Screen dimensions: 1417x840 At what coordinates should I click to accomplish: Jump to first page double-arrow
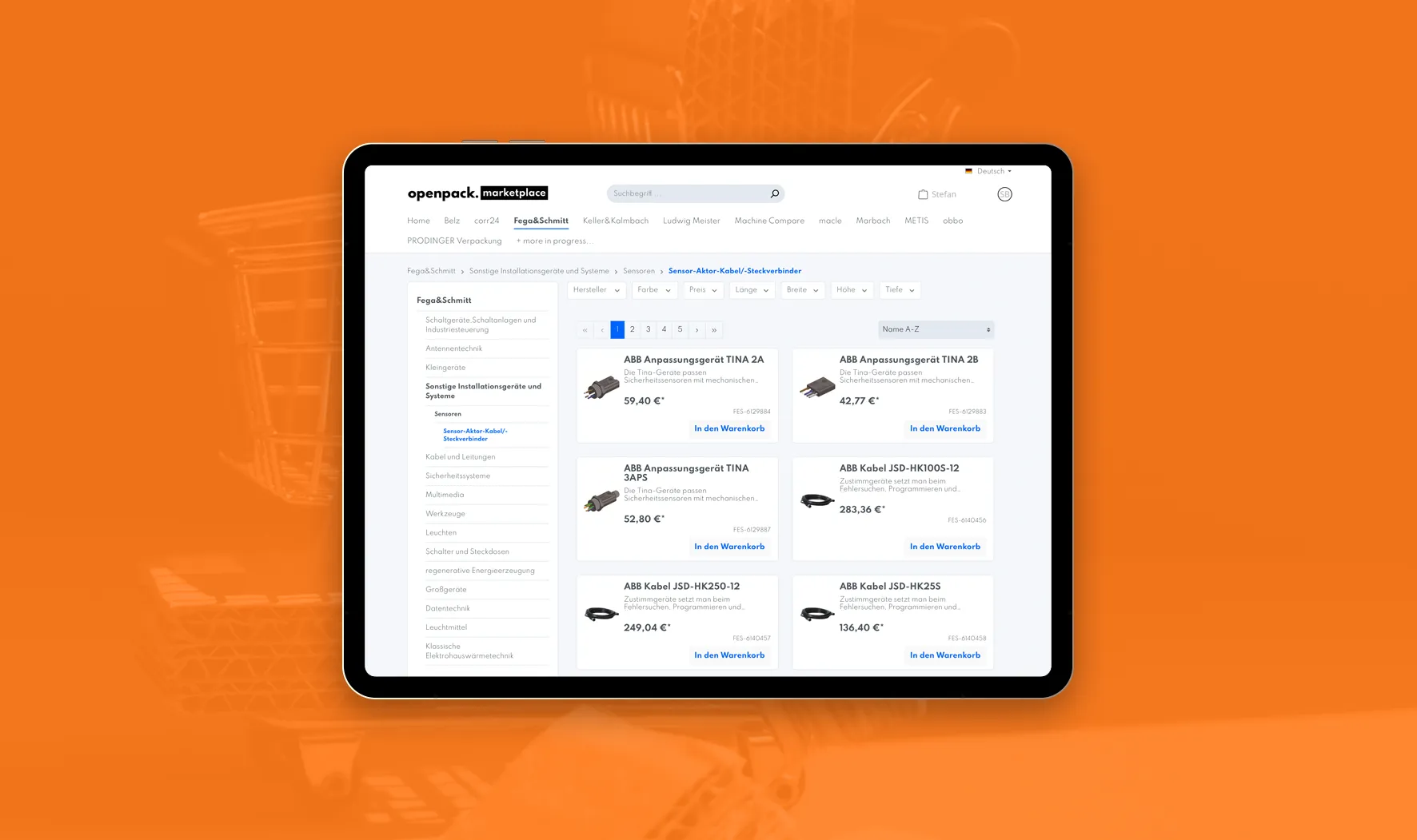[585, 330]
